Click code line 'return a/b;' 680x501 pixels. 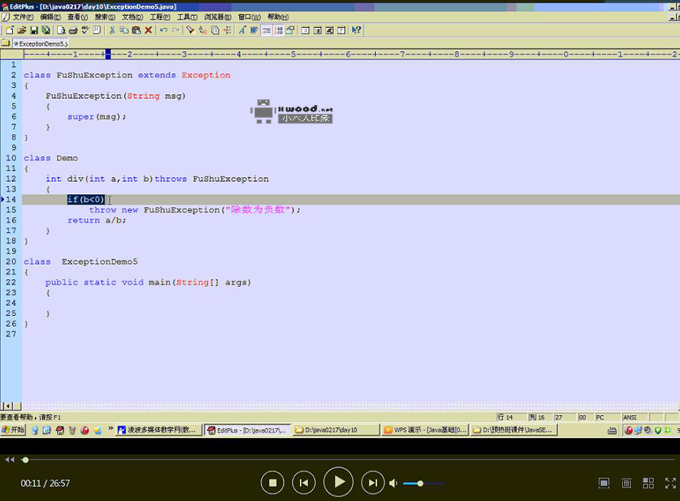[97, 220]
